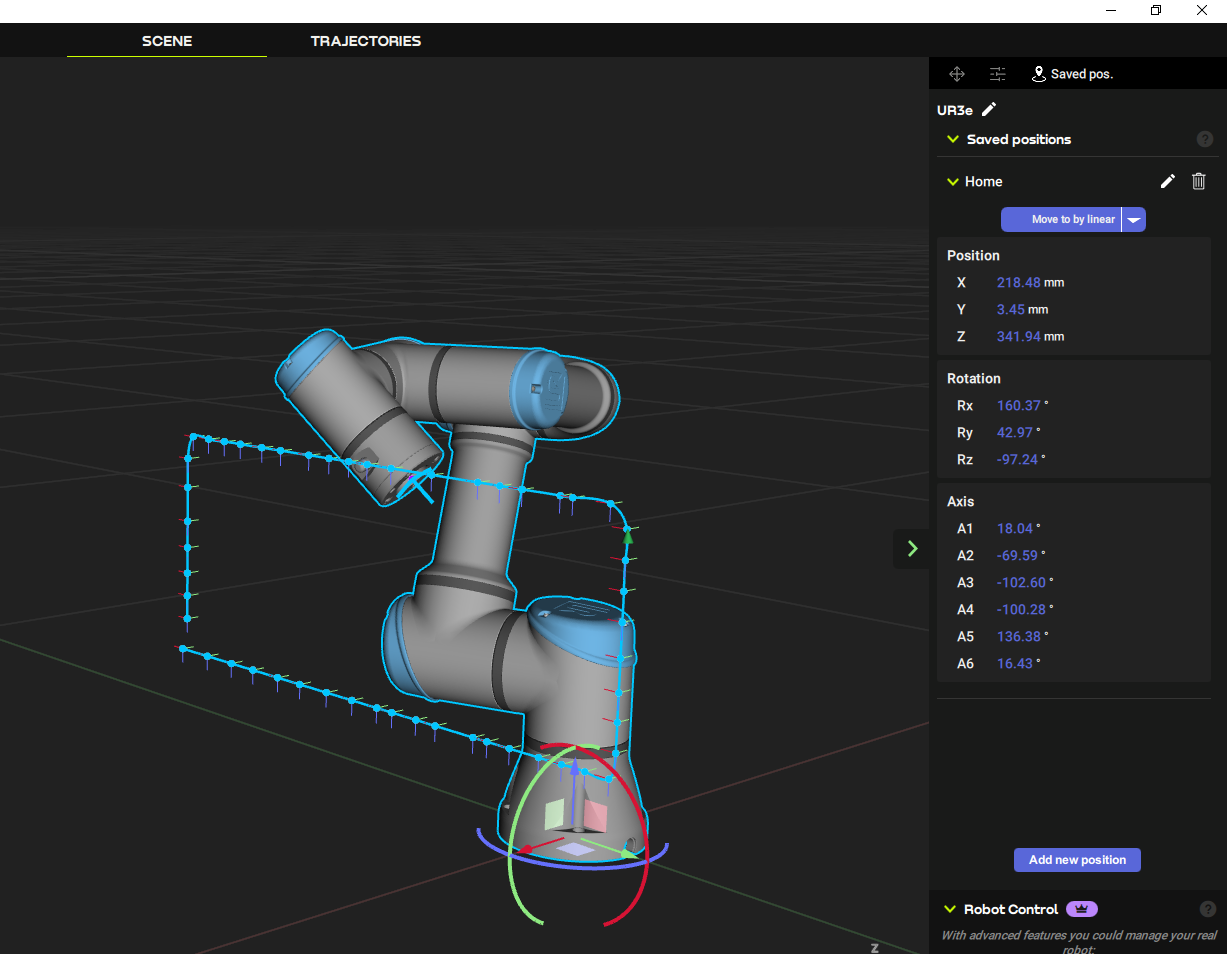Open the robot settings sliders icon
The width and height of the screenshot is (1227, 954).
[997, 73]
